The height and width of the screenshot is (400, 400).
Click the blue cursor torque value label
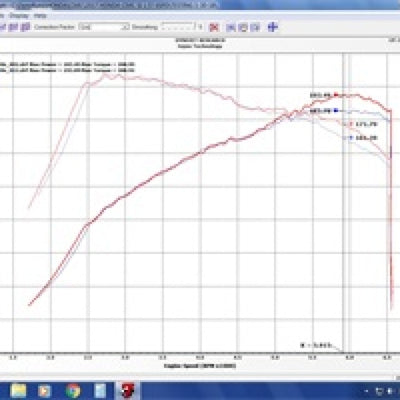(366, 137)
